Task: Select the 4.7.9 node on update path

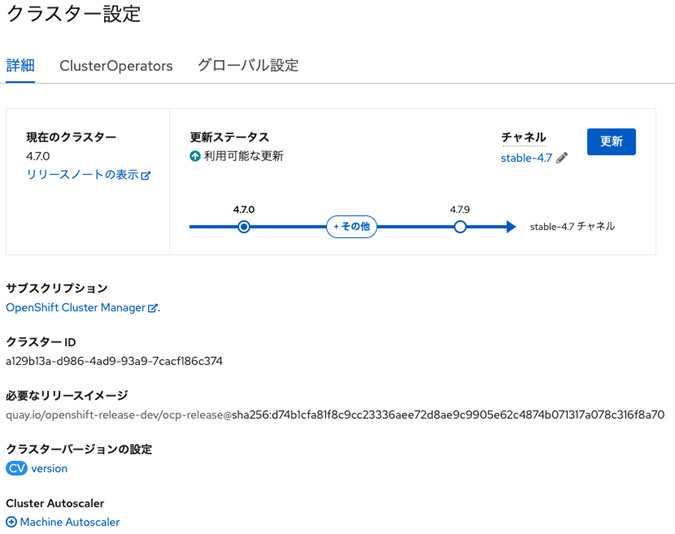Action: coord(460,227)
